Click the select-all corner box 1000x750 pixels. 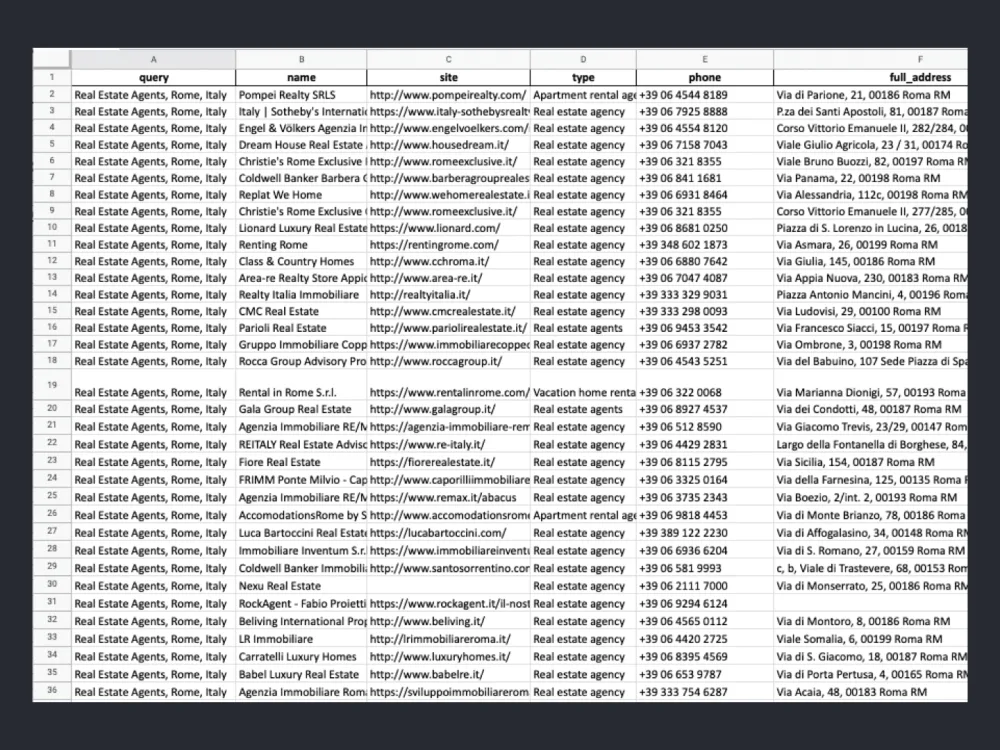click(51, 60)
